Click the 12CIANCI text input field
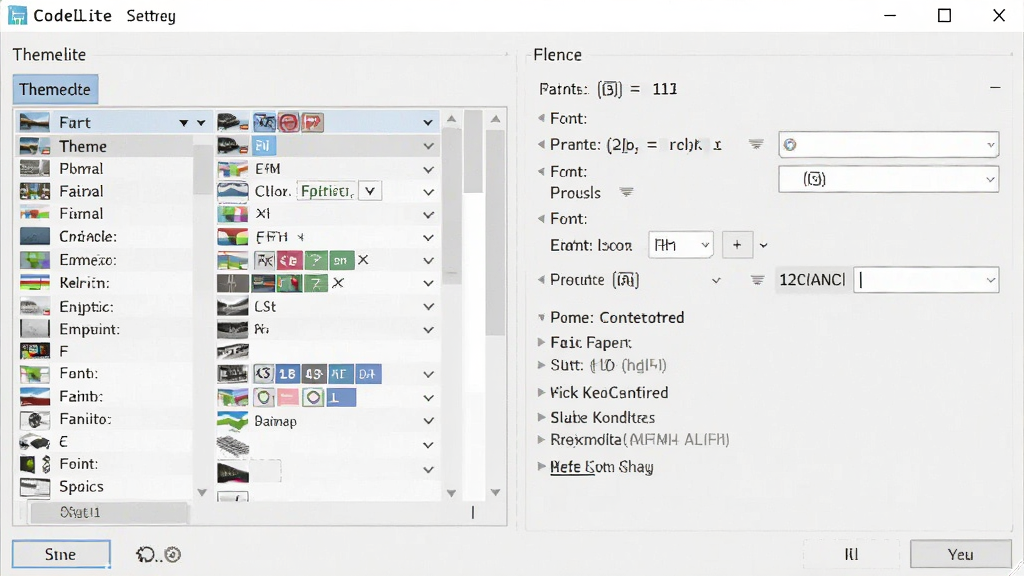Screen dimensions: 1024x576 click(926, 280)
